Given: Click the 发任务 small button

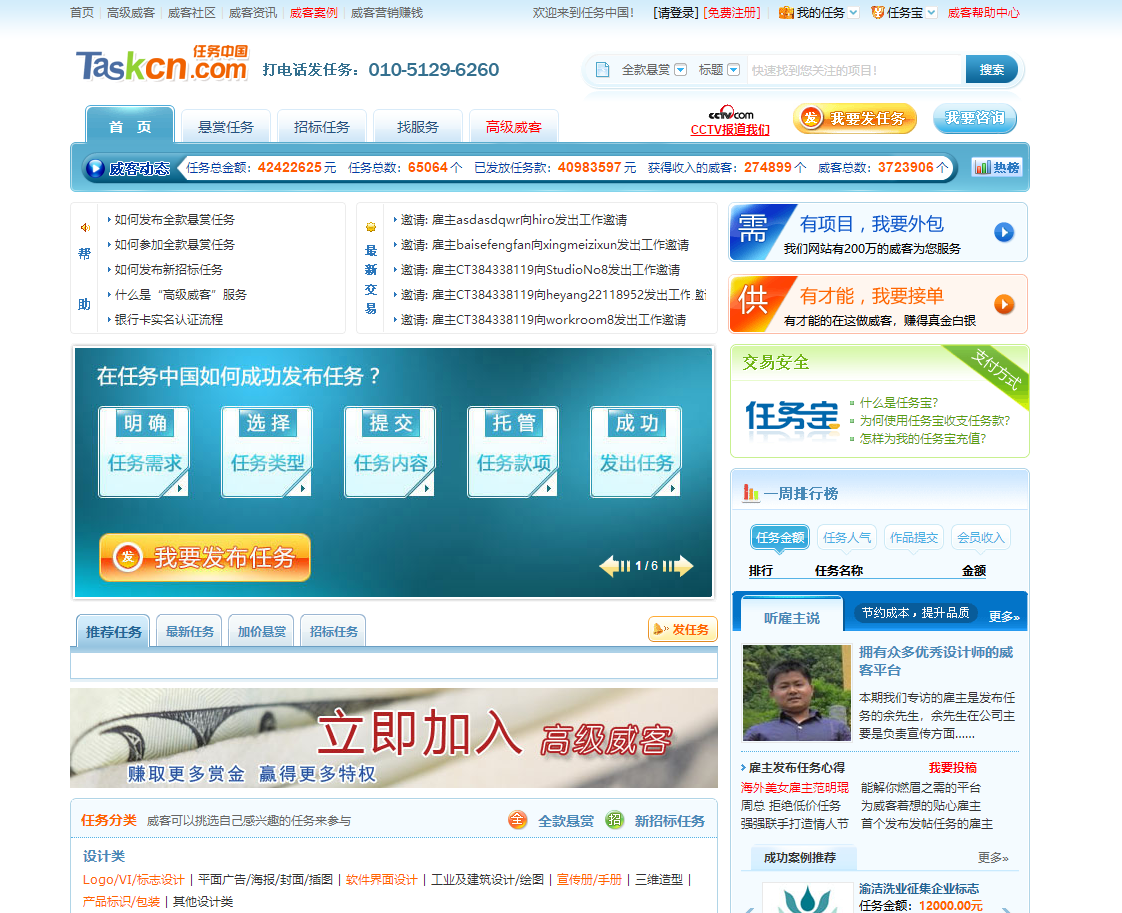Looking at the screenshot, I should click(x=683, y=629).
